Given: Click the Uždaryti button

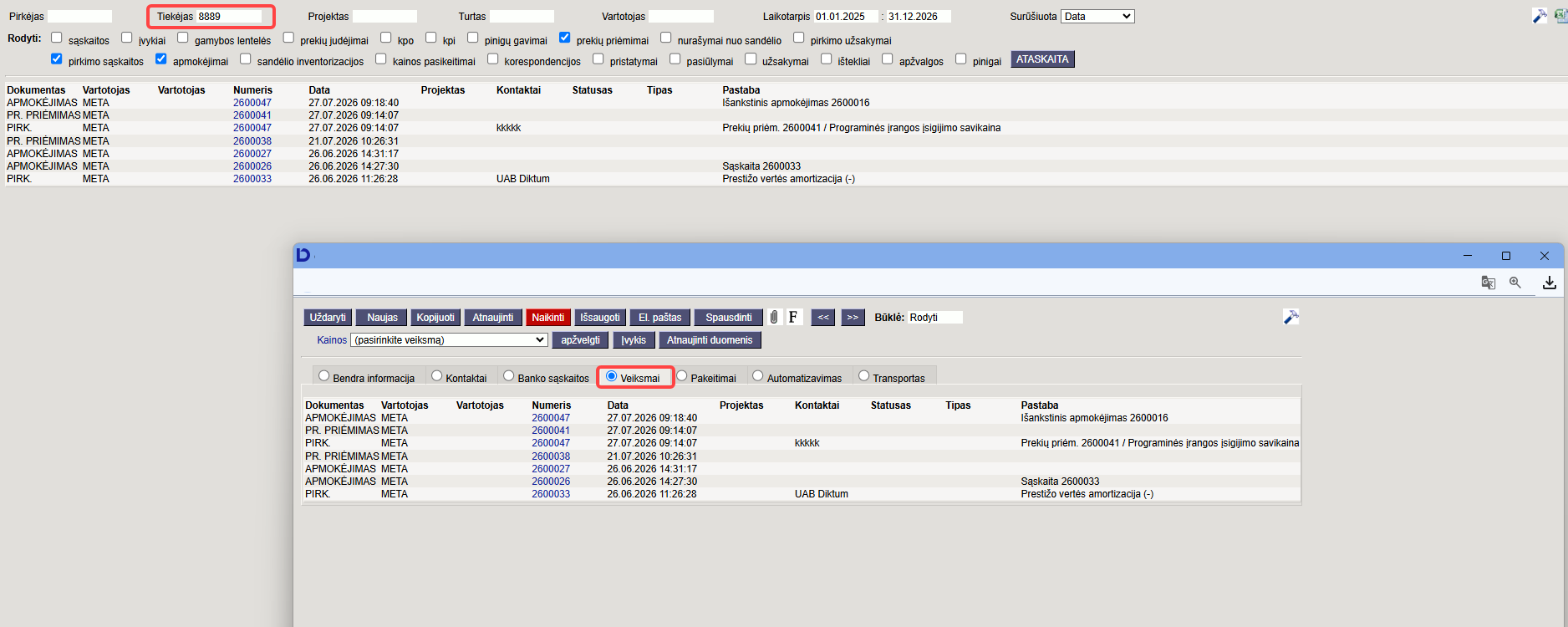Looking at the screenshot, I should pyautogui.click(x=328, y=318).
